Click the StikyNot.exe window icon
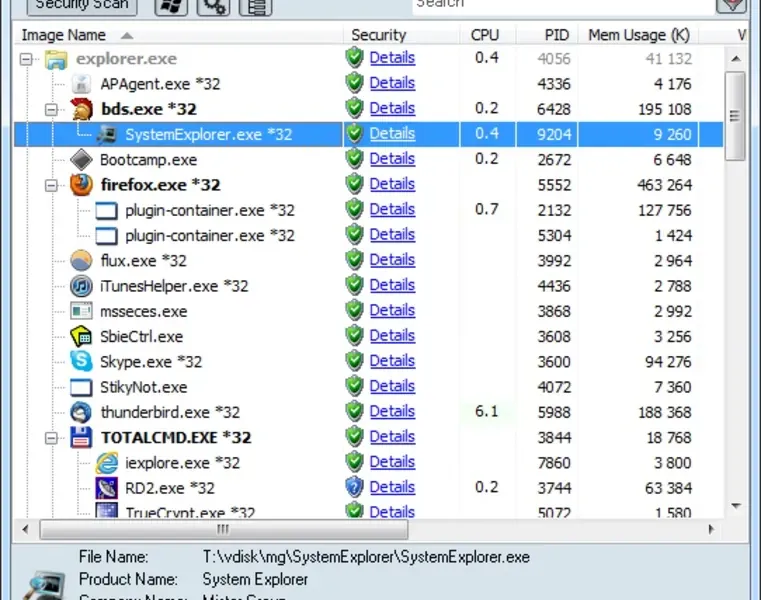Image resolution: width=761 pixels, height=600 pixels. point(81,387)
